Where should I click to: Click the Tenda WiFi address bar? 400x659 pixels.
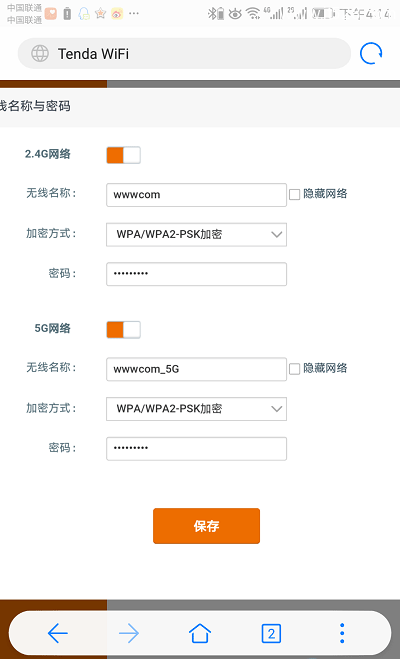coord(184,53)
